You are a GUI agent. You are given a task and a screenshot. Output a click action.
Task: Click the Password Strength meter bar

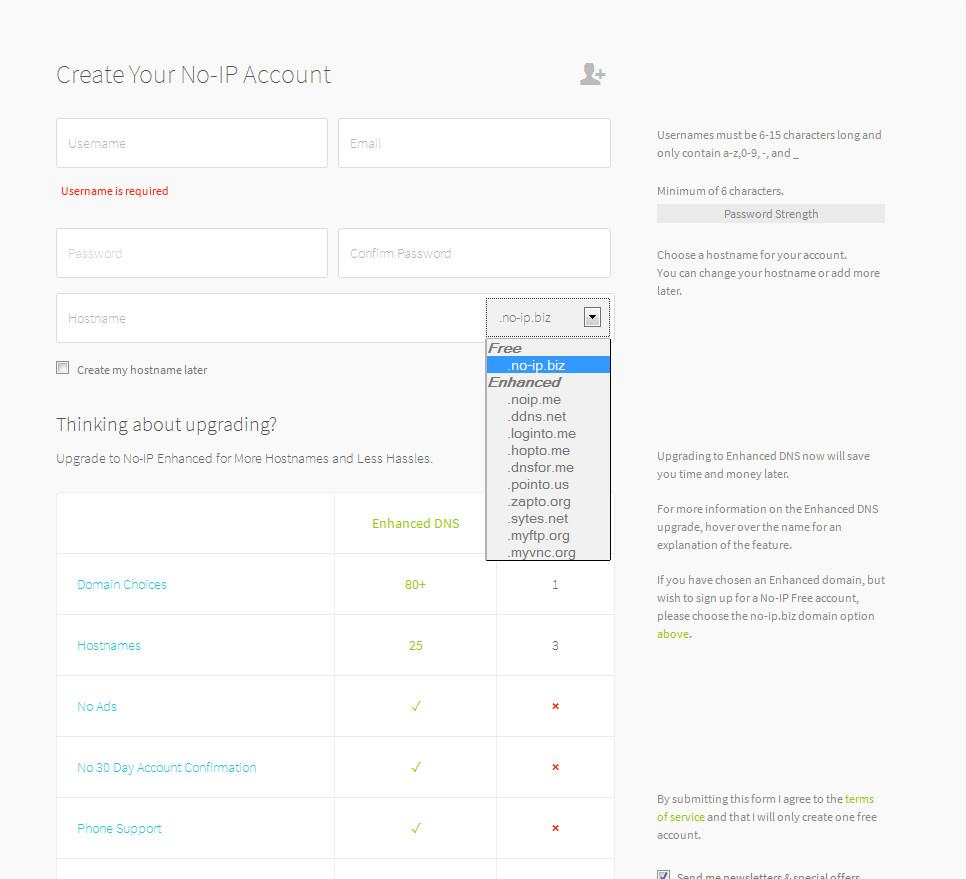coord(770,214)
